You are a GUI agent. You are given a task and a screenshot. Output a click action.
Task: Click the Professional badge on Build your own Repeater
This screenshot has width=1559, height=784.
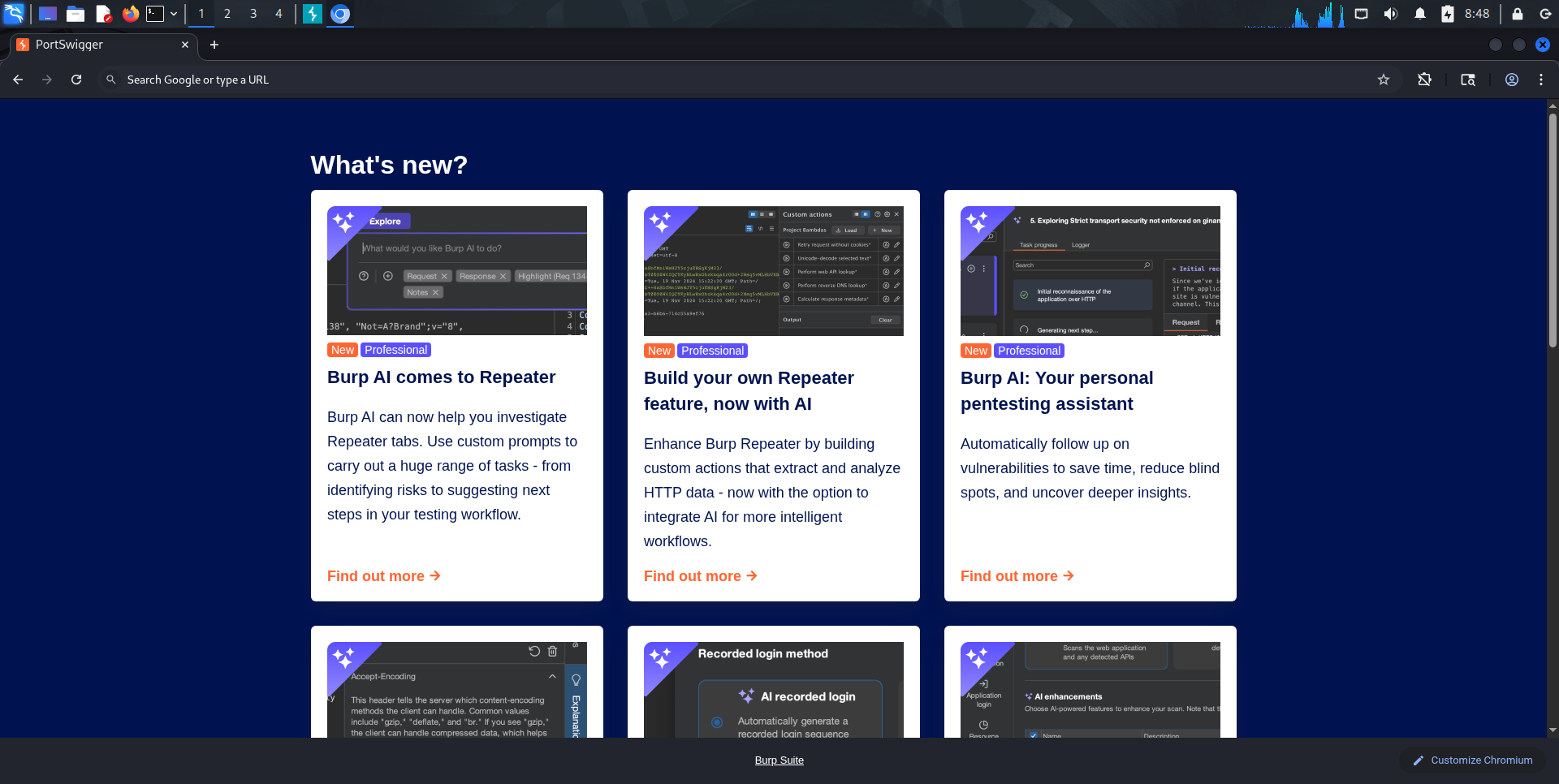point(713,351)
